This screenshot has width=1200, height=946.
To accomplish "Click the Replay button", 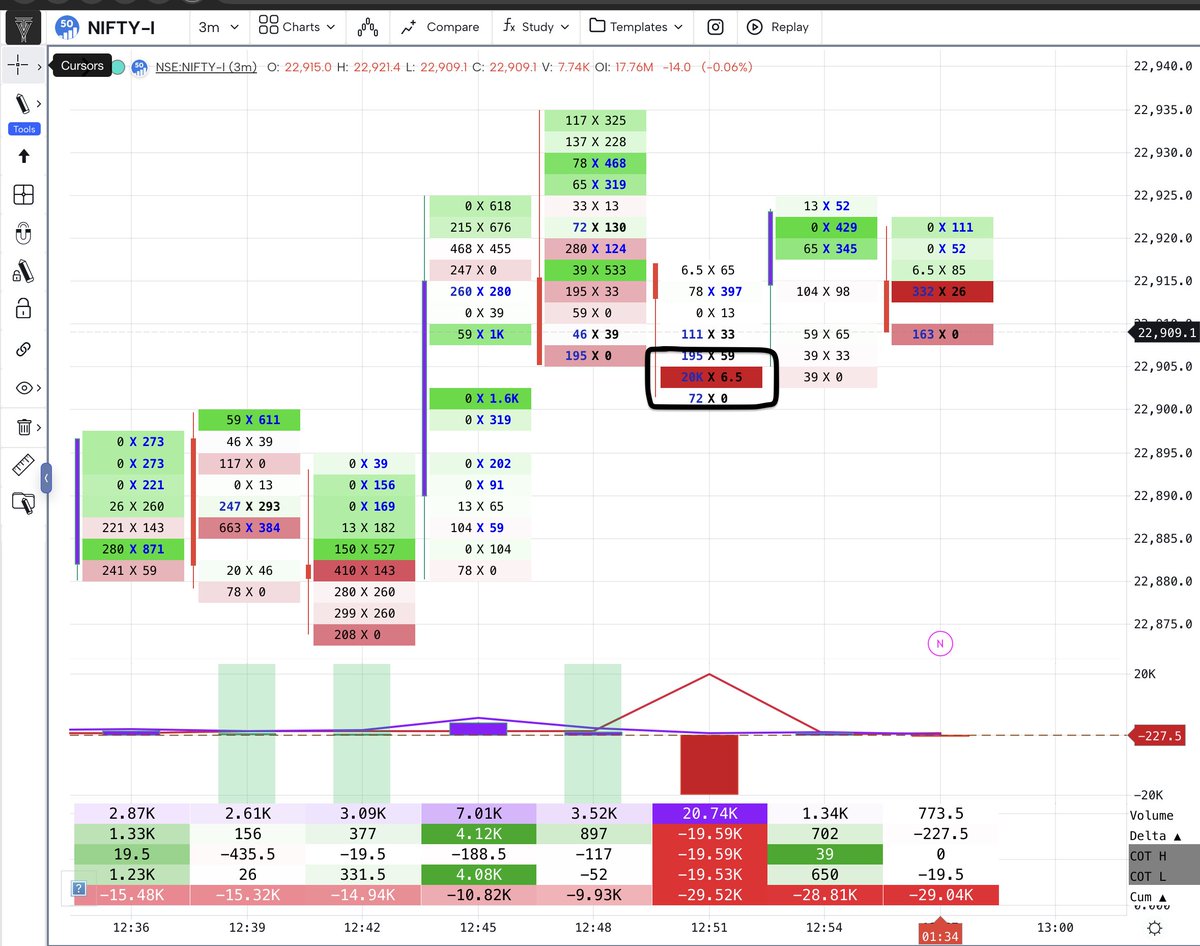I will [x=777, y=27].
